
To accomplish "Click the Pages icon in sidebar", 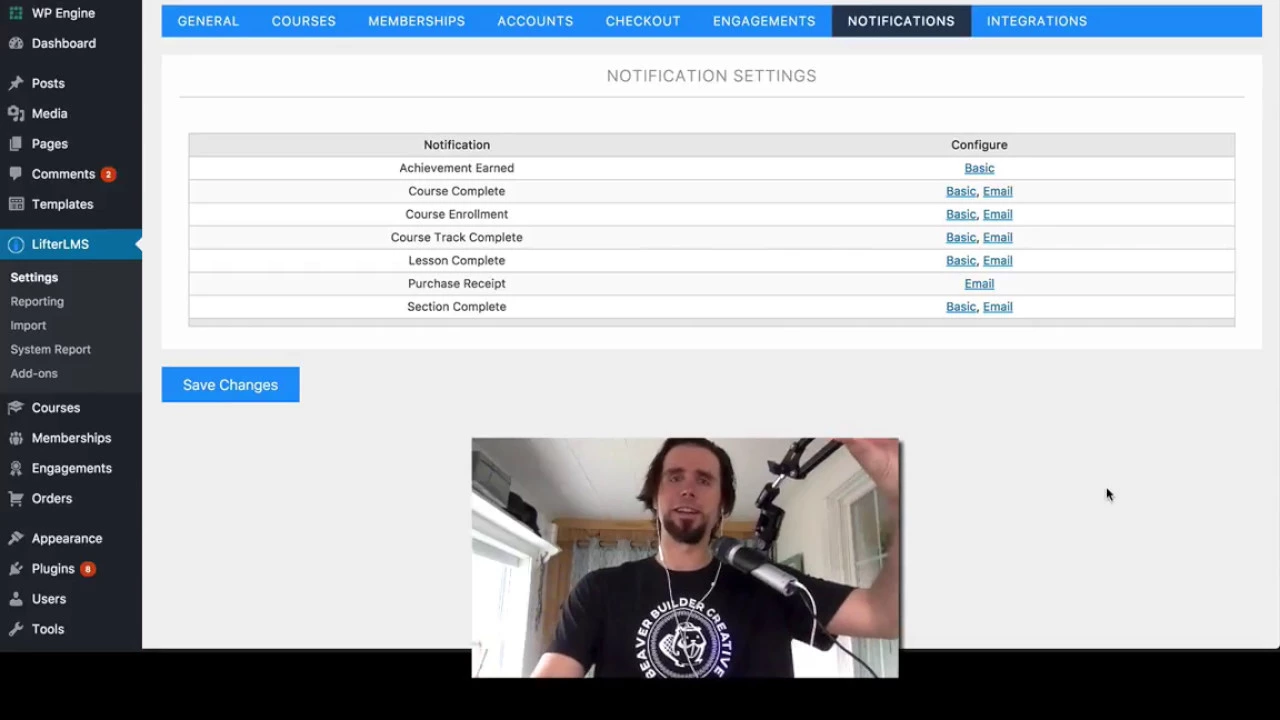I will 16,143.
